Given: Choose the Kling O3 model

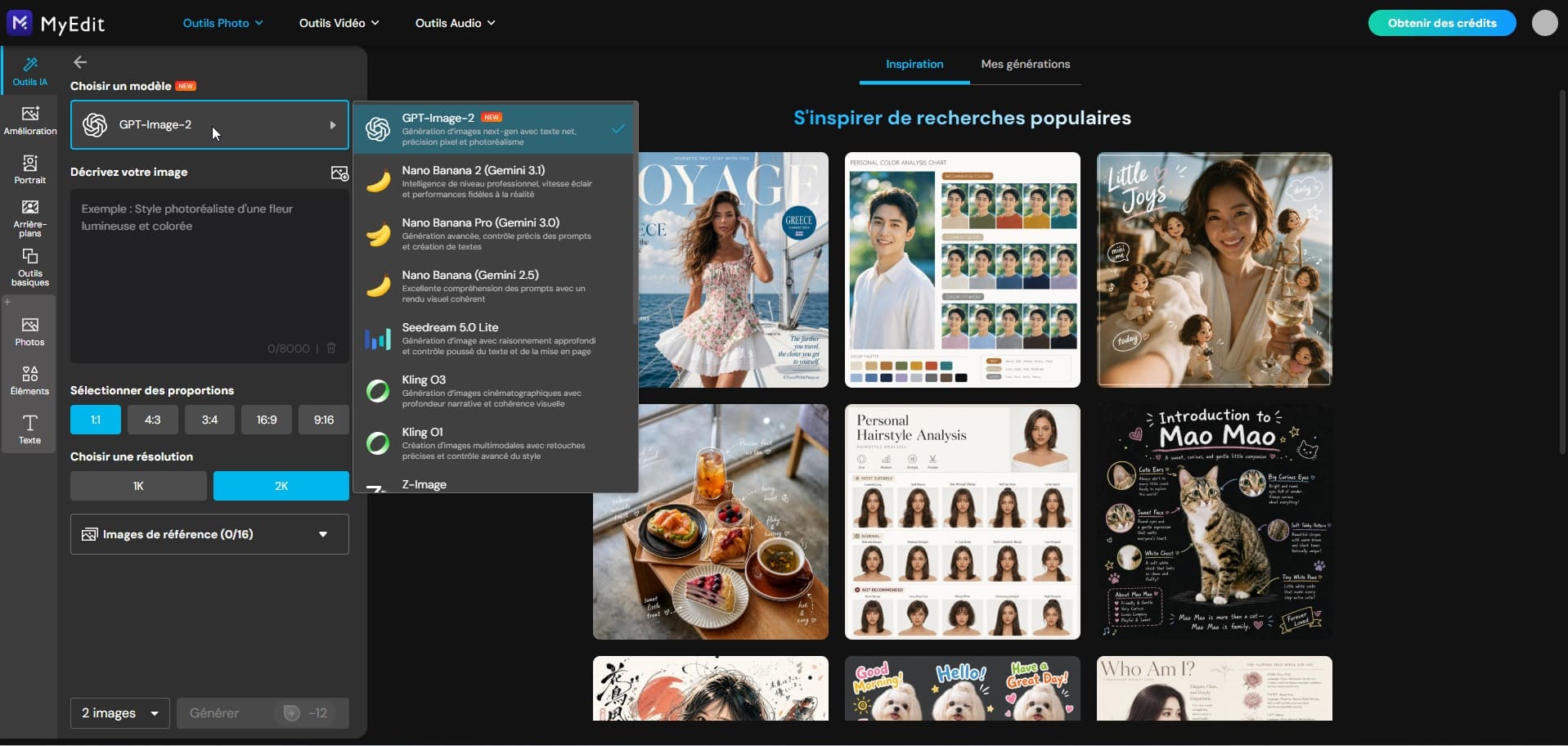Looking at the screenshot, I should 495,391.
